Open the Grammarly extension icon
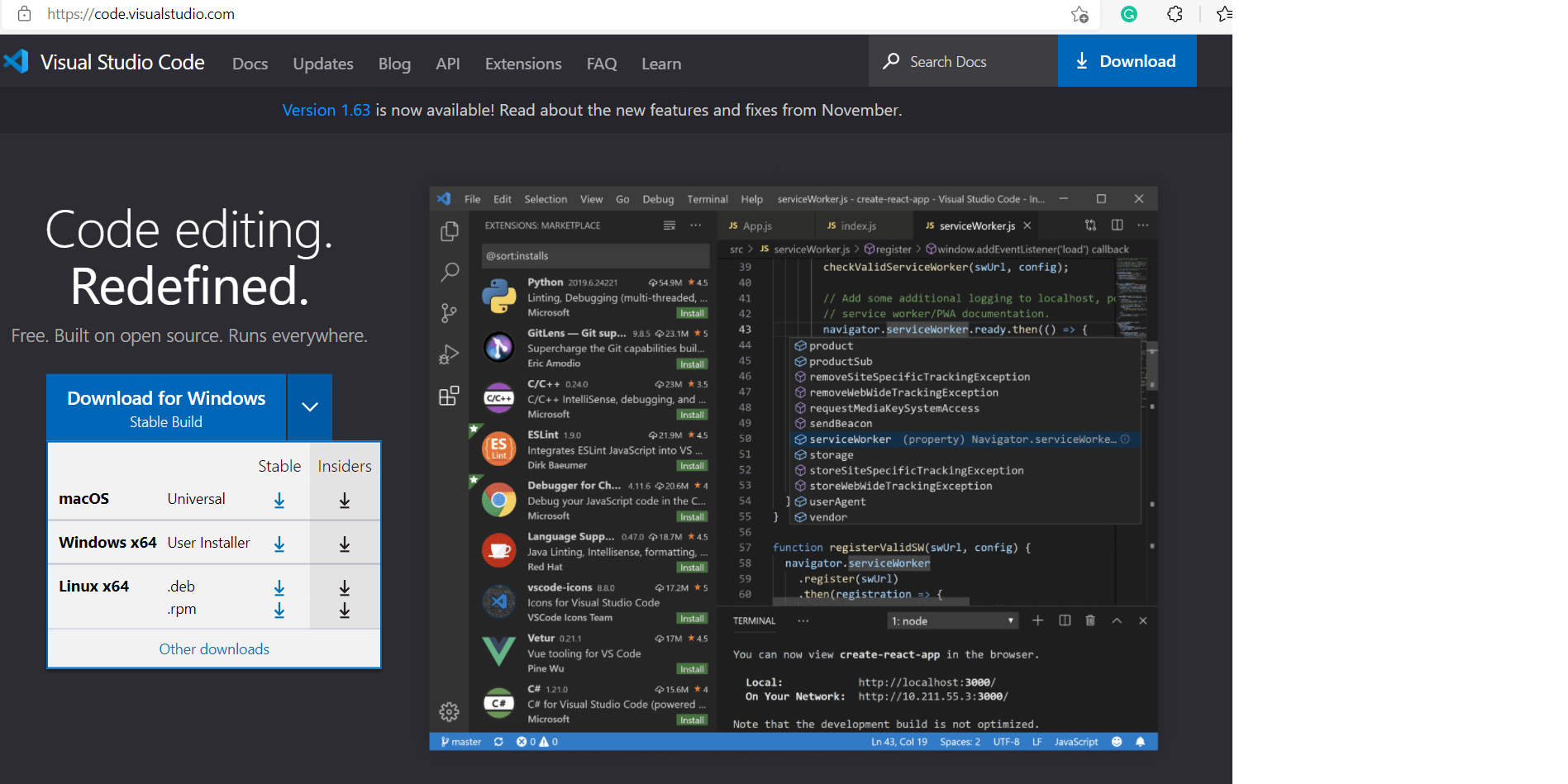1568x784 pixels. pyautogui.click(x=1129, y=14)
